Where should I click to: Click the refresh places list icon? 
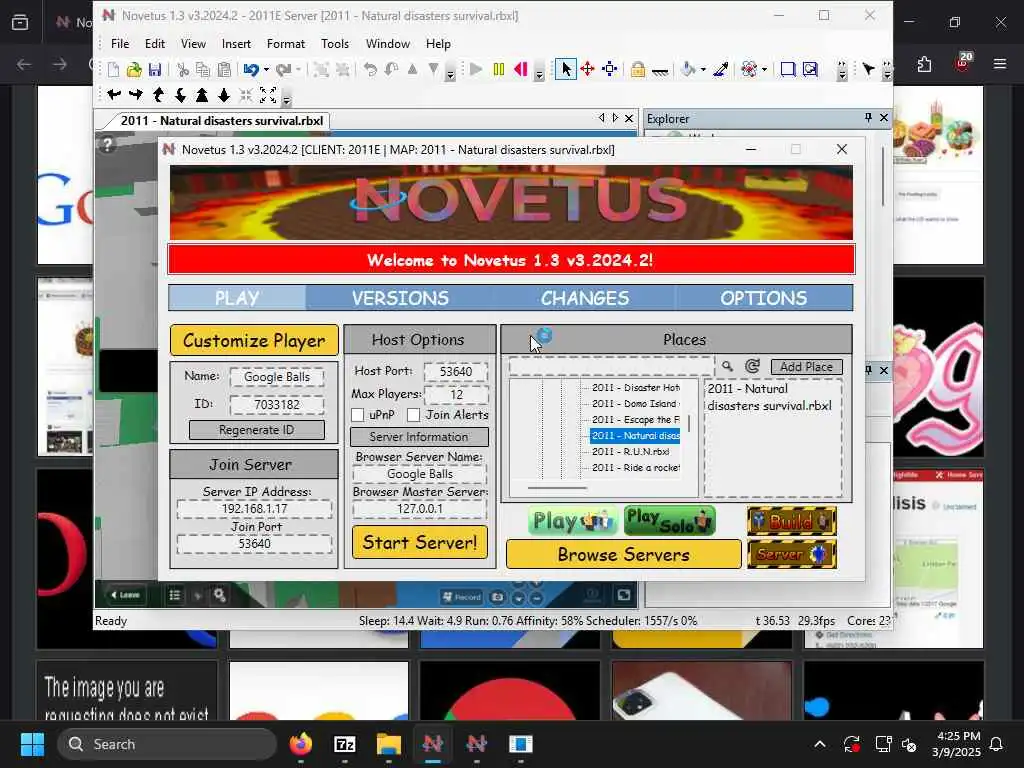[752, 366]
